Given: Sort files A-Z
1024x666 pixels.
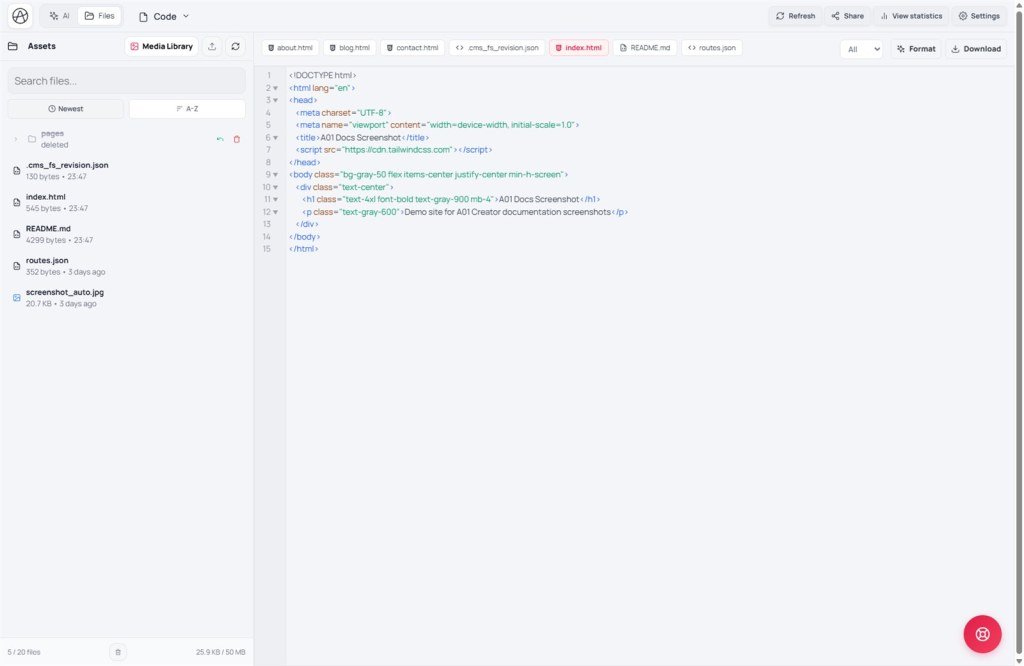Looking at the screenshot, I should pos(187,109).
